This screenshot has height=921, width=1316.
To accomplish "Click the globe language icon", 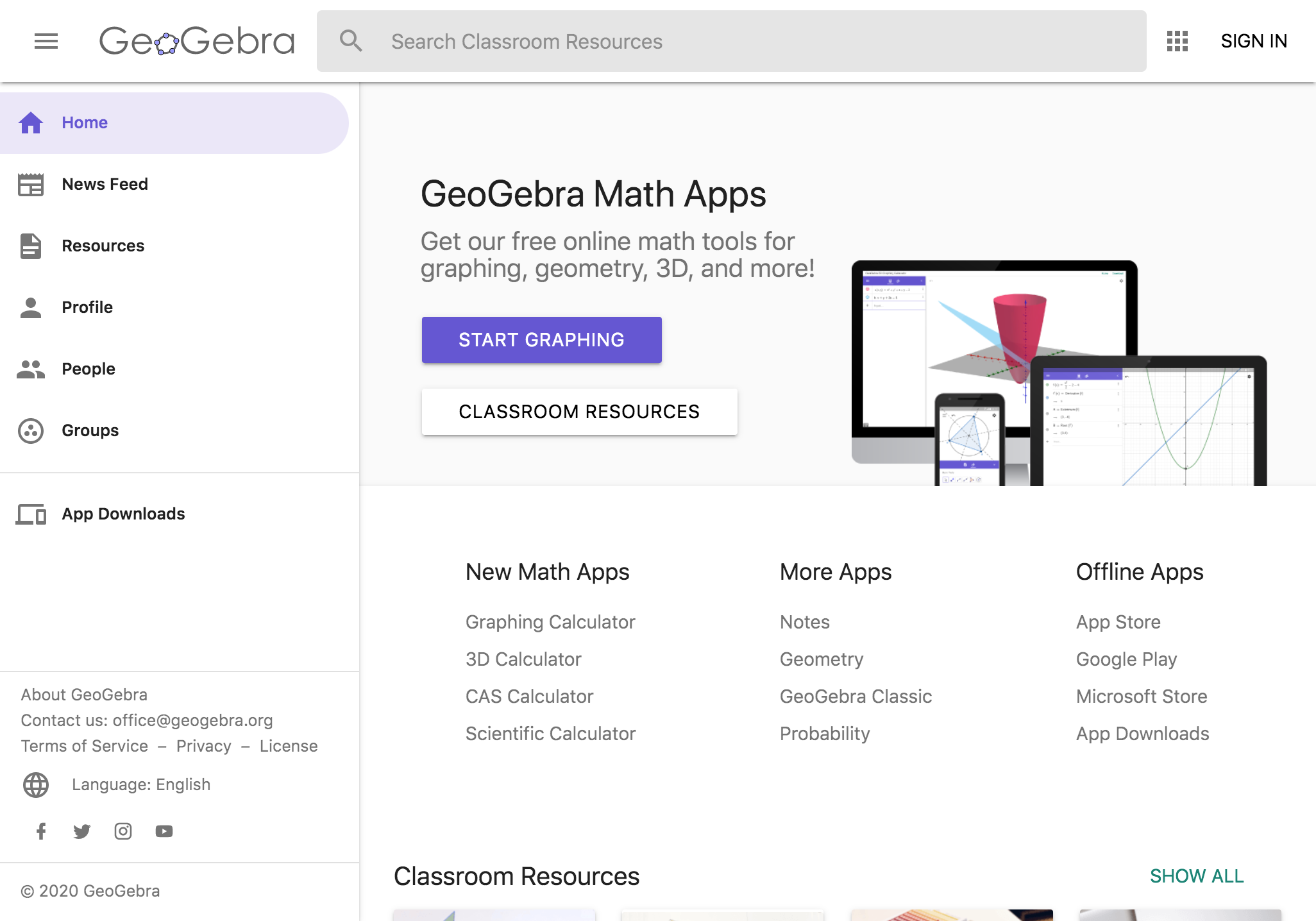I will (36, 784).
